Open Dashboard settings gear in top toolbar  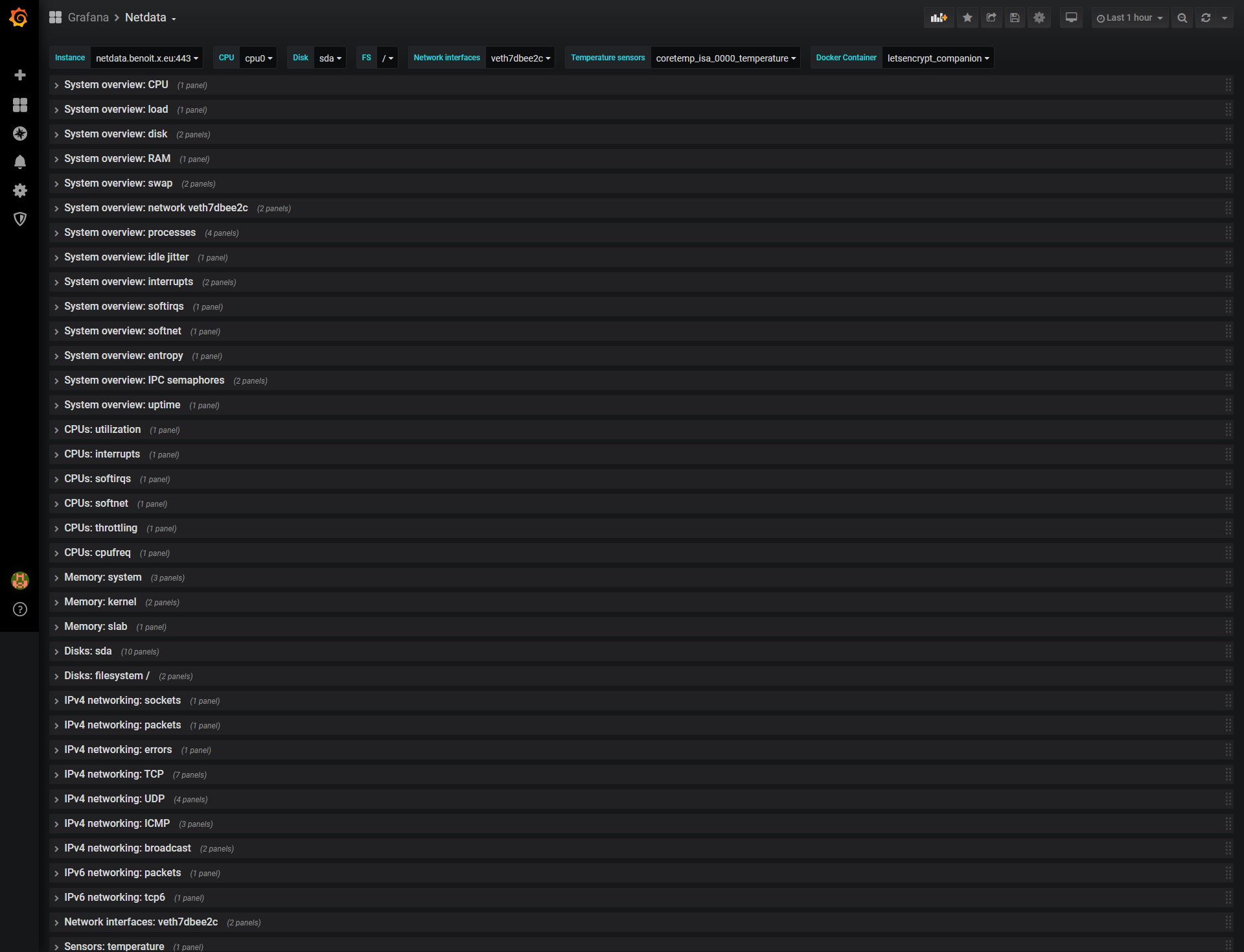click(x=1039, y=18)
